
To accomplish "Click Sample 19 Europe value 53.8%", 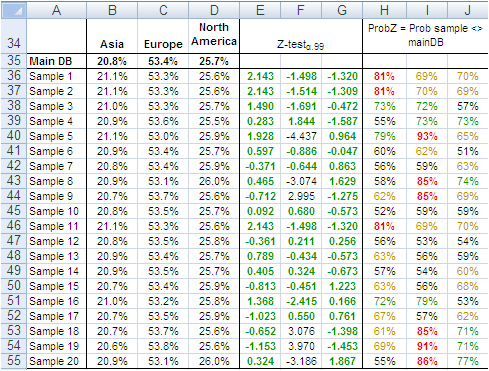I will (163, 346).
